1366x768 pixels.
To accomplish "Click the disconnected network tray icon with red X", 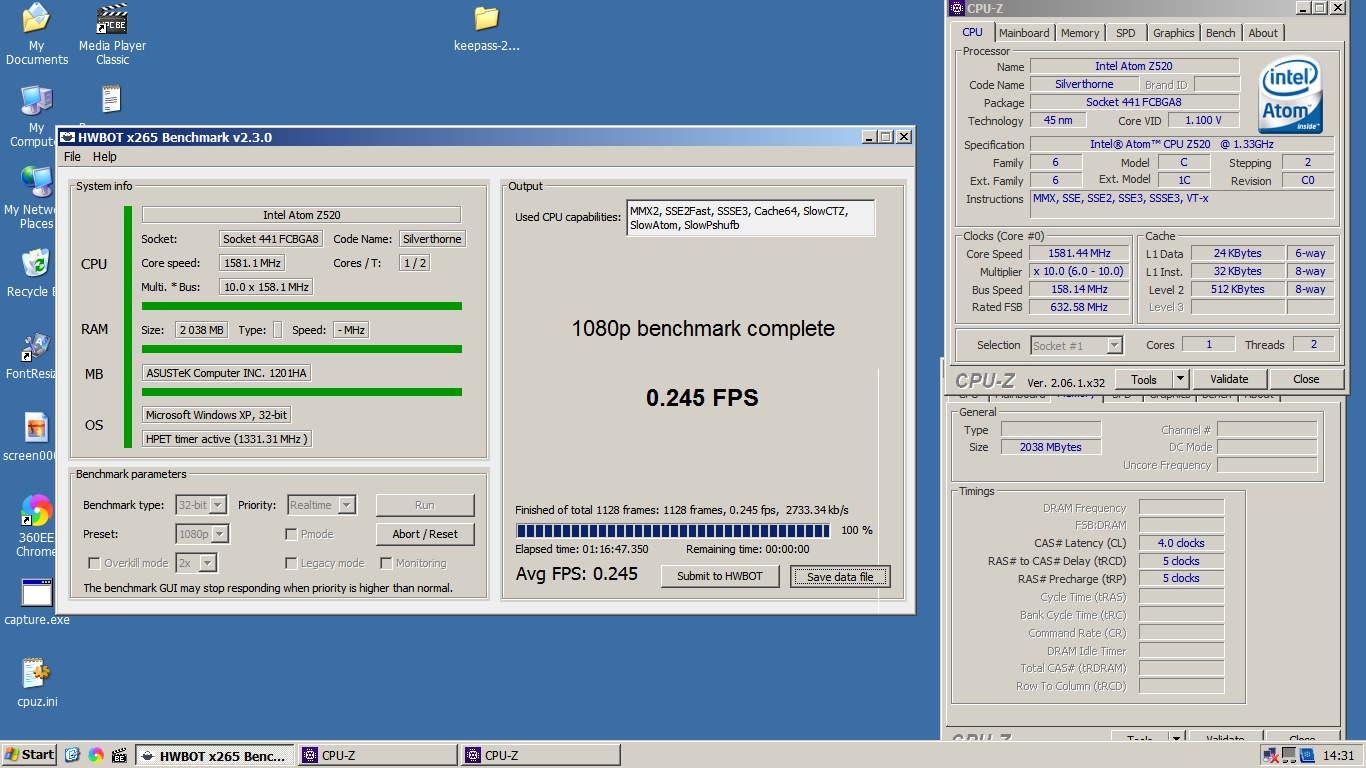I will click(1270, 755).
